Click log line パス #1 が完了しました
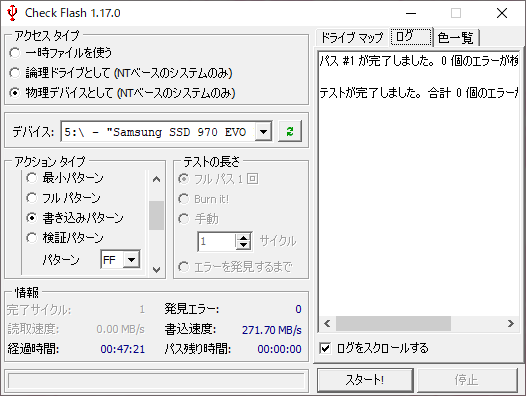Image resolution: width=526 pixels, height=396 pixels. pyautogui.click(x=418, y=61)
